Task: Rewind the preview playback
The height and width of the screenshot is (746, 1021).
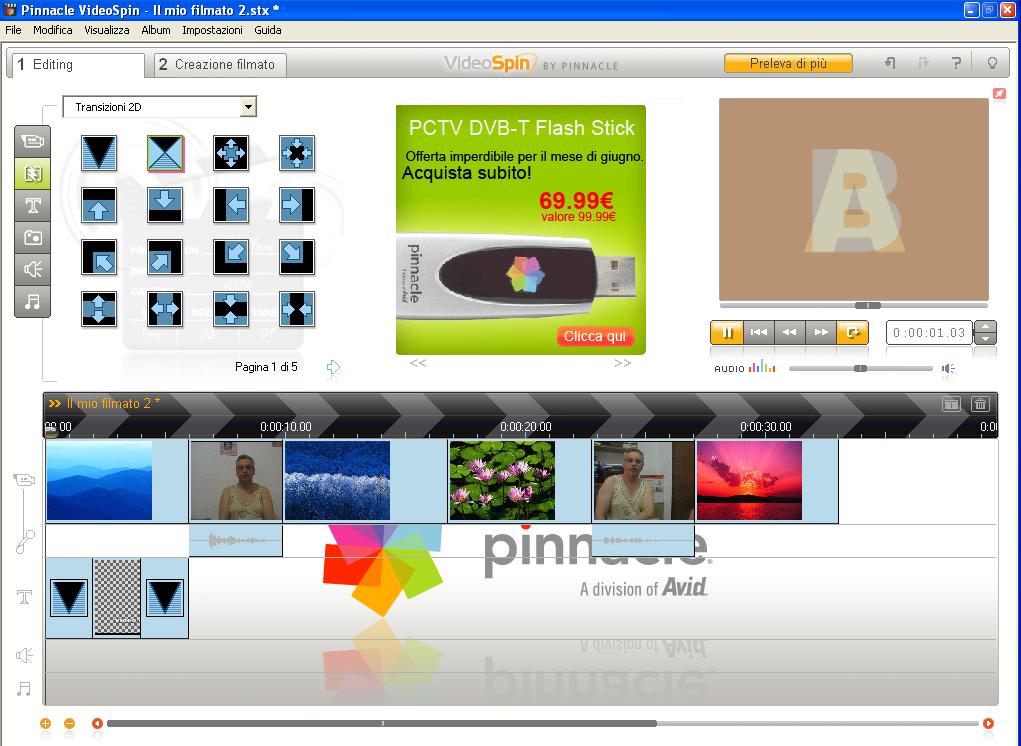Action: (x=790, y=333)
